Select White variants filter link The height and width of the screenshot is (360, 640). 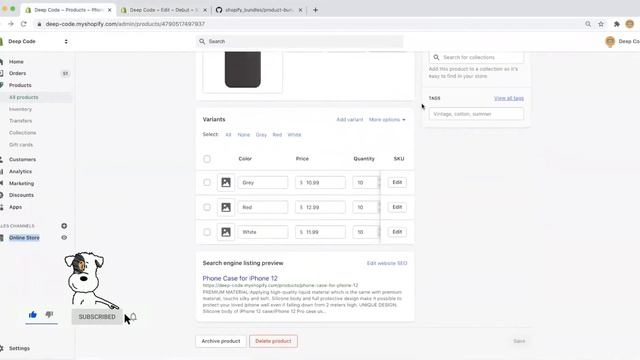(x=294, y=135)
